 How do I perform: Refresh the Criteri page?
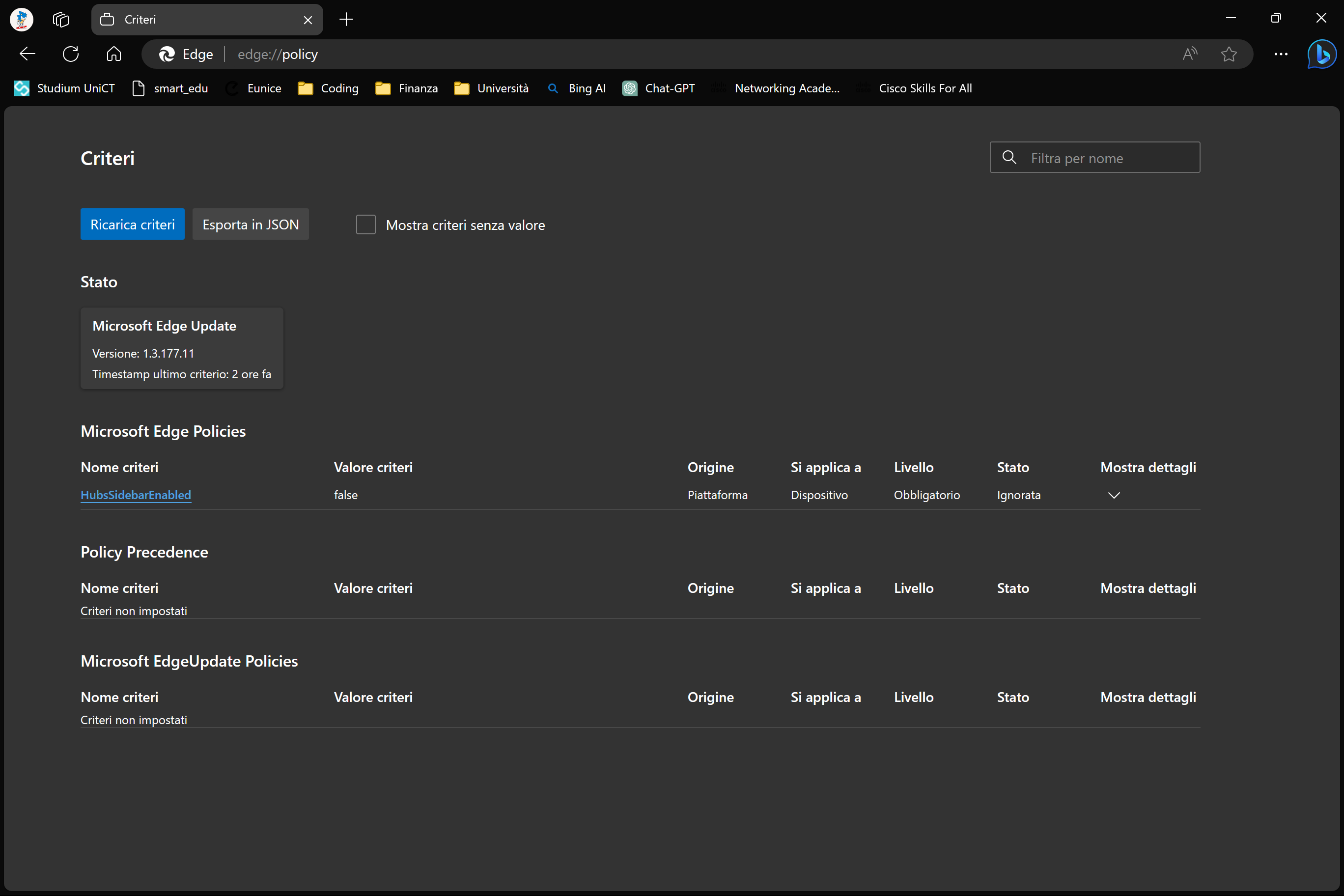pyautogui.click(x=70, y=54)
